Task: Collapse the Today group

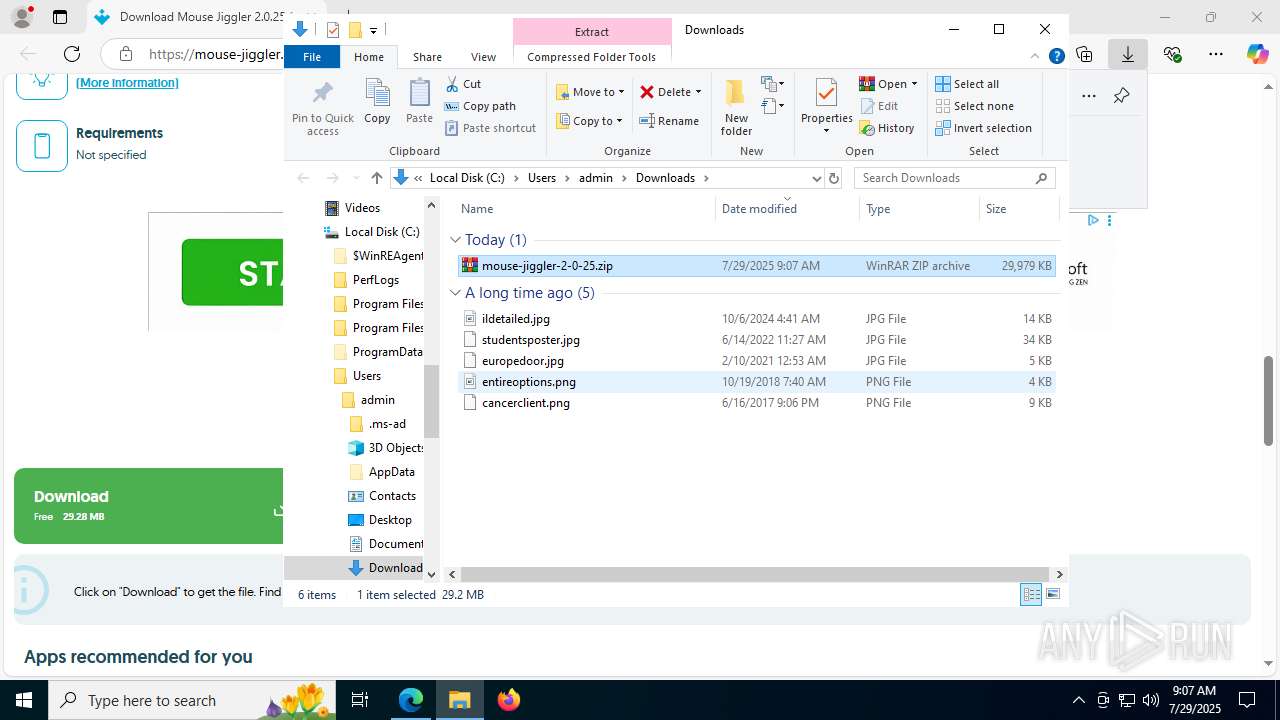Action: pos(455,240)
